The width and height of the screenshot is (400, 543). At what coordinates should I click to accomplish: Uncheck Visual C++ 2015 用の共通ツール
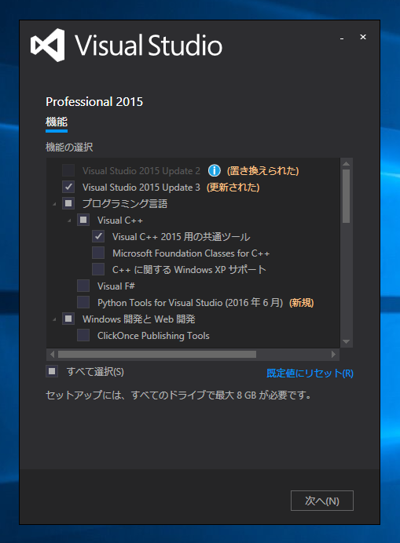coord(98,237)
